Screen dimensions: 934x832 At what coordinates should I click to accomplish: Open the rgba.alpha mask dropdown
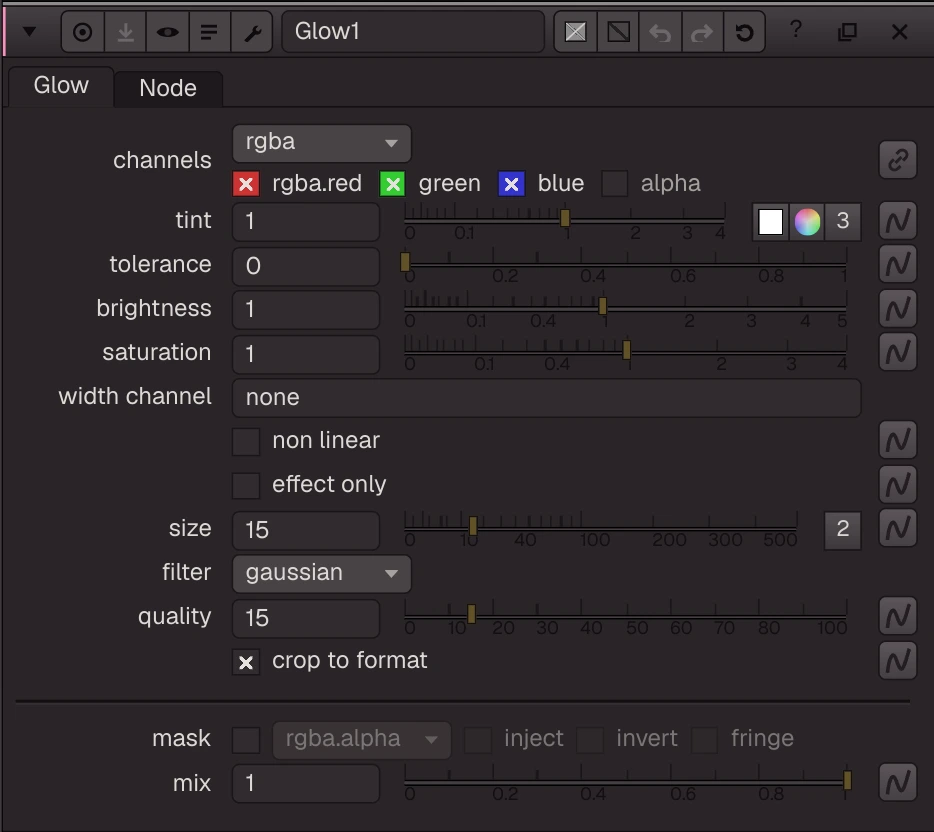coord(362,740)
